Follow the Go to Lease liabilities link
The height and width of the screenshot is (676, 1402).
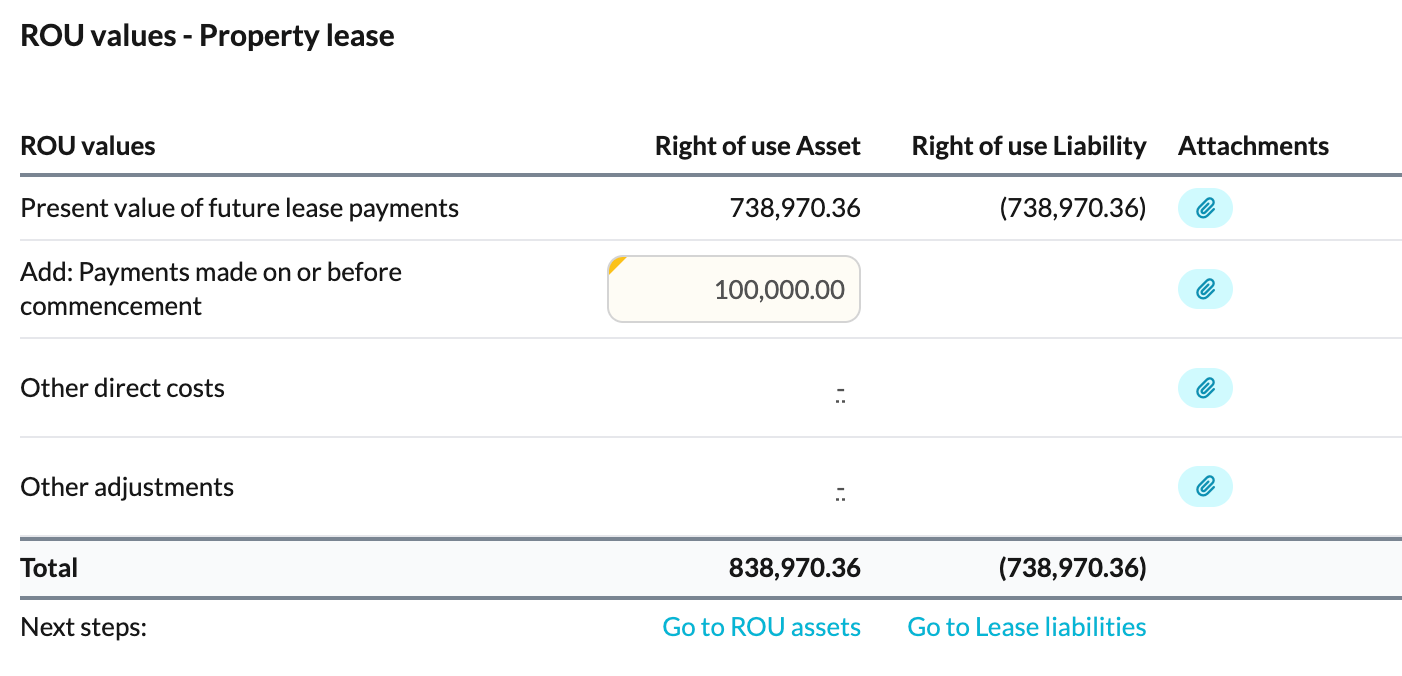coord(1026,627)
